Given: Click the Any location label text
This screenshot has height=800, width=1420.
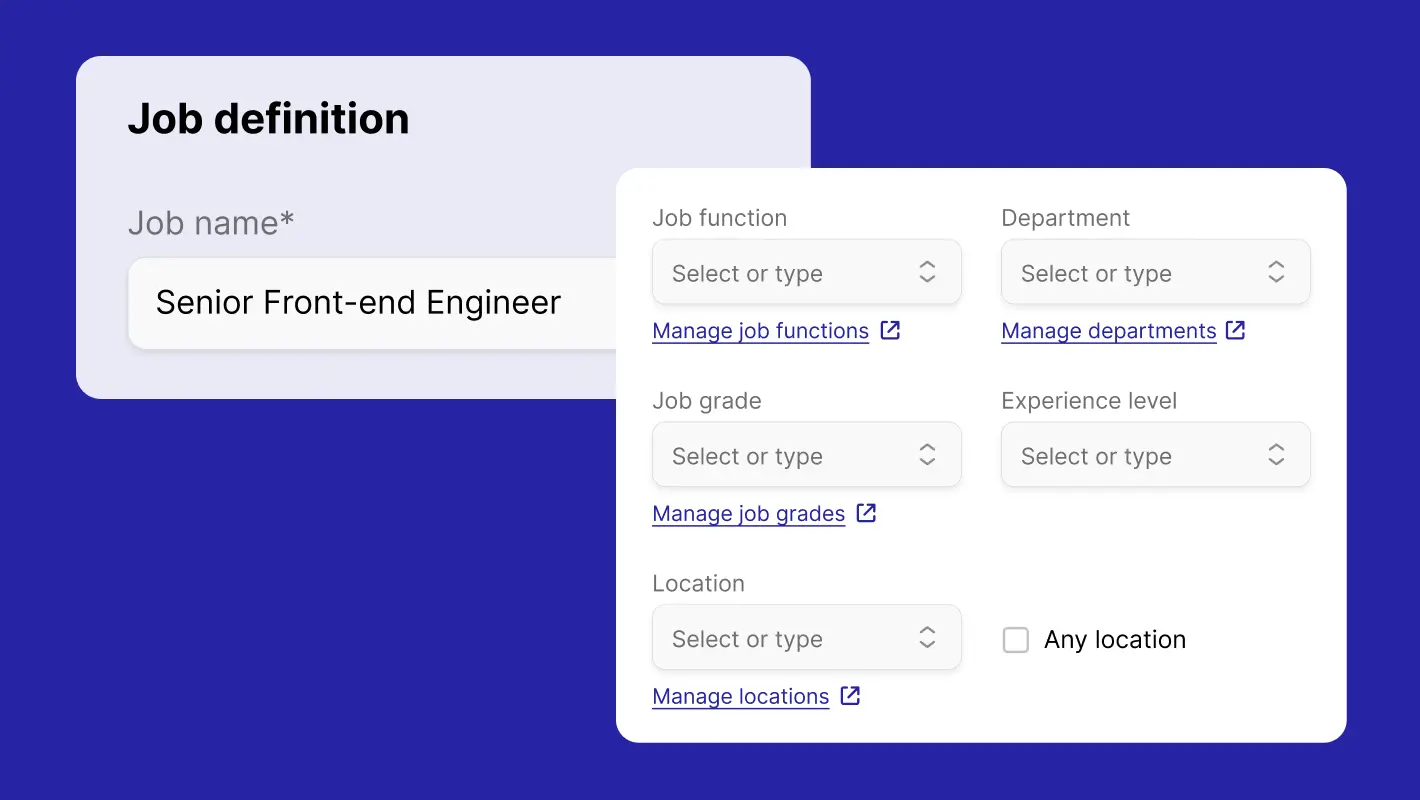Looking at the screenshot, I should pyautogui.click(x=1114, y=640).
